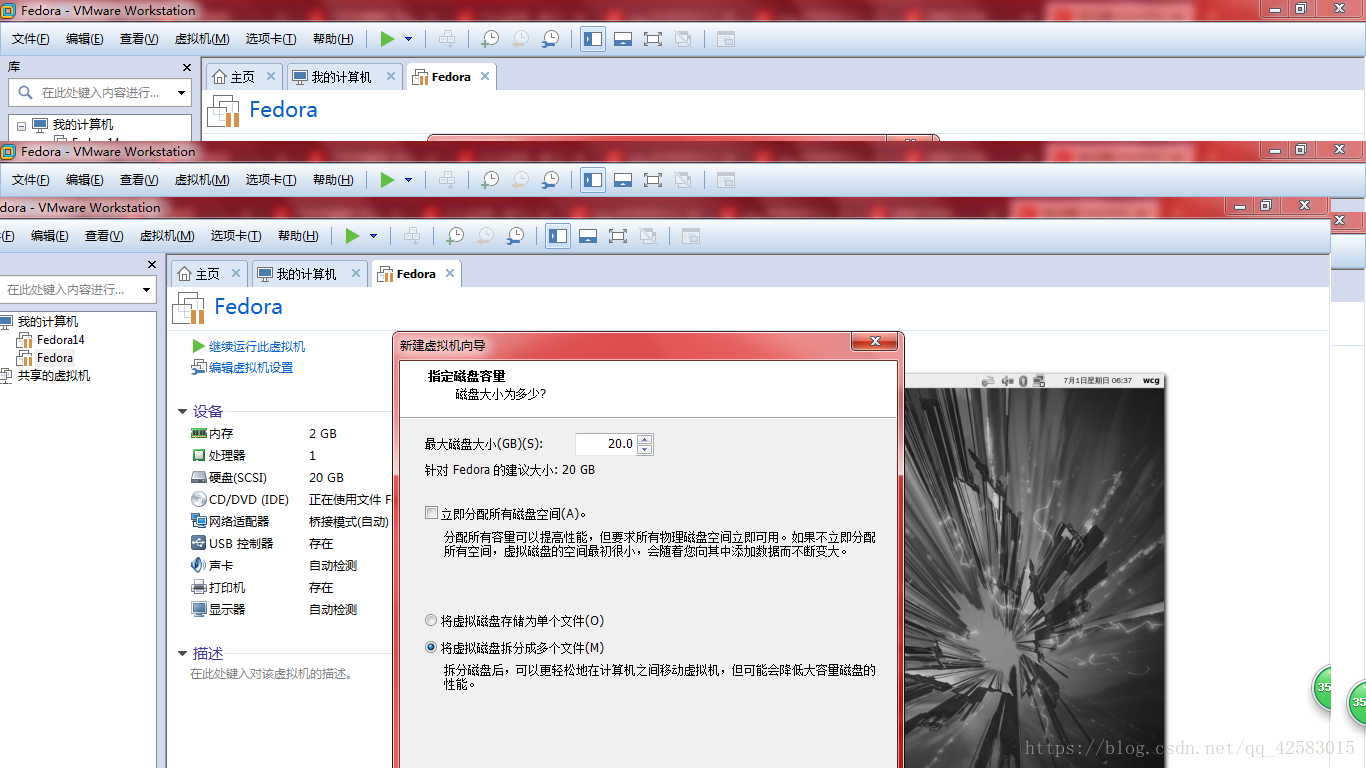This screenshot has height=768, width=1366.
Task: Enter full screen mode icon in front window toolbar
Action: [618, 236]
